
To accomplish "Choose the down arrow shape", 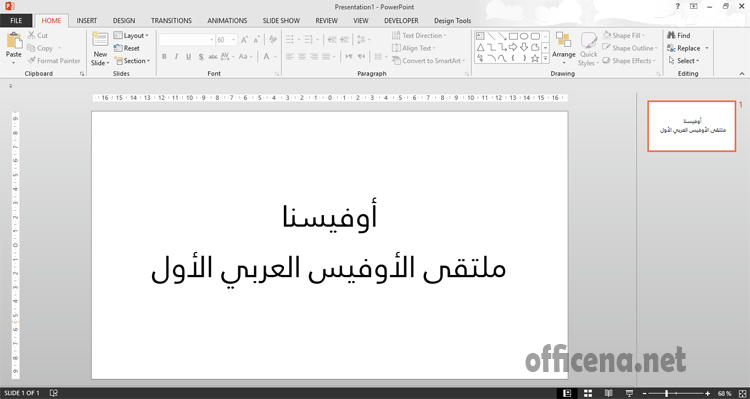I will click(524, 47).
